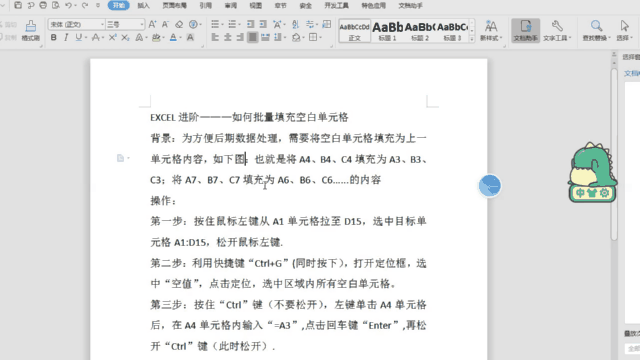Apply the Heading 1 (标题 1) style
Image resolution: width=640 pixels, height=360 pixels.
point(387,30)
